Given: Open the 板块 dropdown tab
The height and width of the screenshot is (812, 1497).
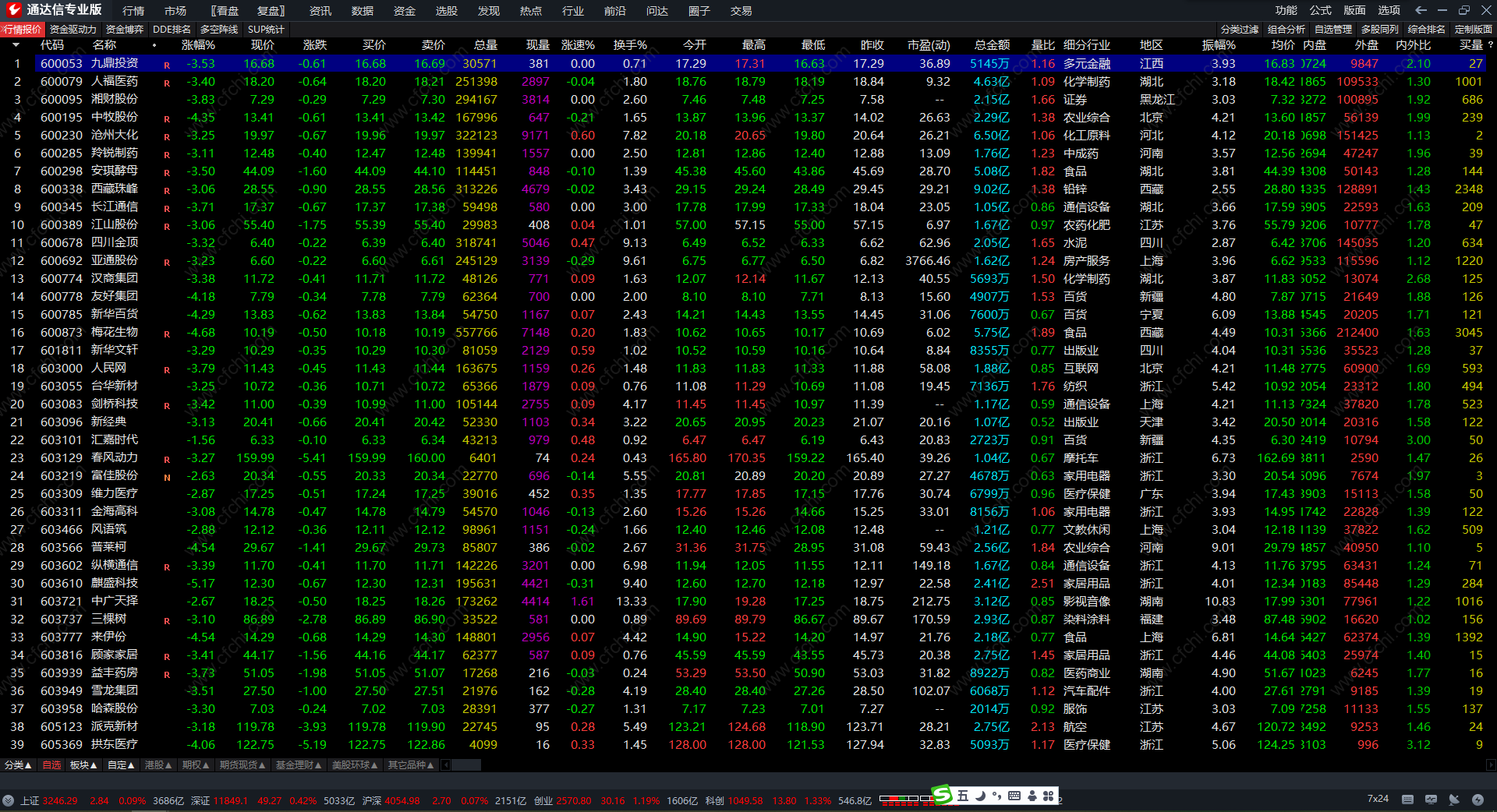Looking at the screenshot, I should click(83, 765).
